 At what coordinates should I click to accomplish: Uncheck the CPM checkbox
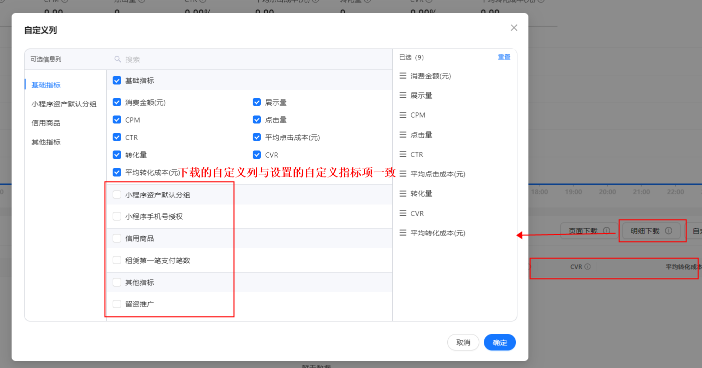click(117, 120)
